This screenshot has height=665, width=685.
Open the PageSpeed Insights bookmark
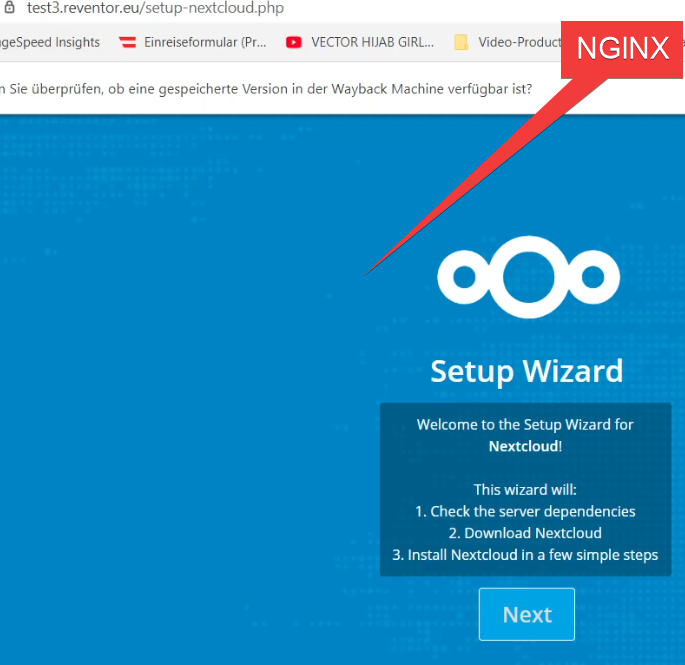[x=50, y=42]
